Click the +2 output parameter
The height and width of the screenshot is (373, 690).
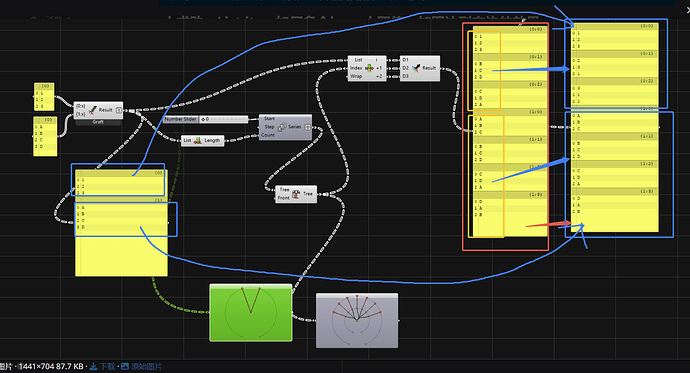click(379, 77)
